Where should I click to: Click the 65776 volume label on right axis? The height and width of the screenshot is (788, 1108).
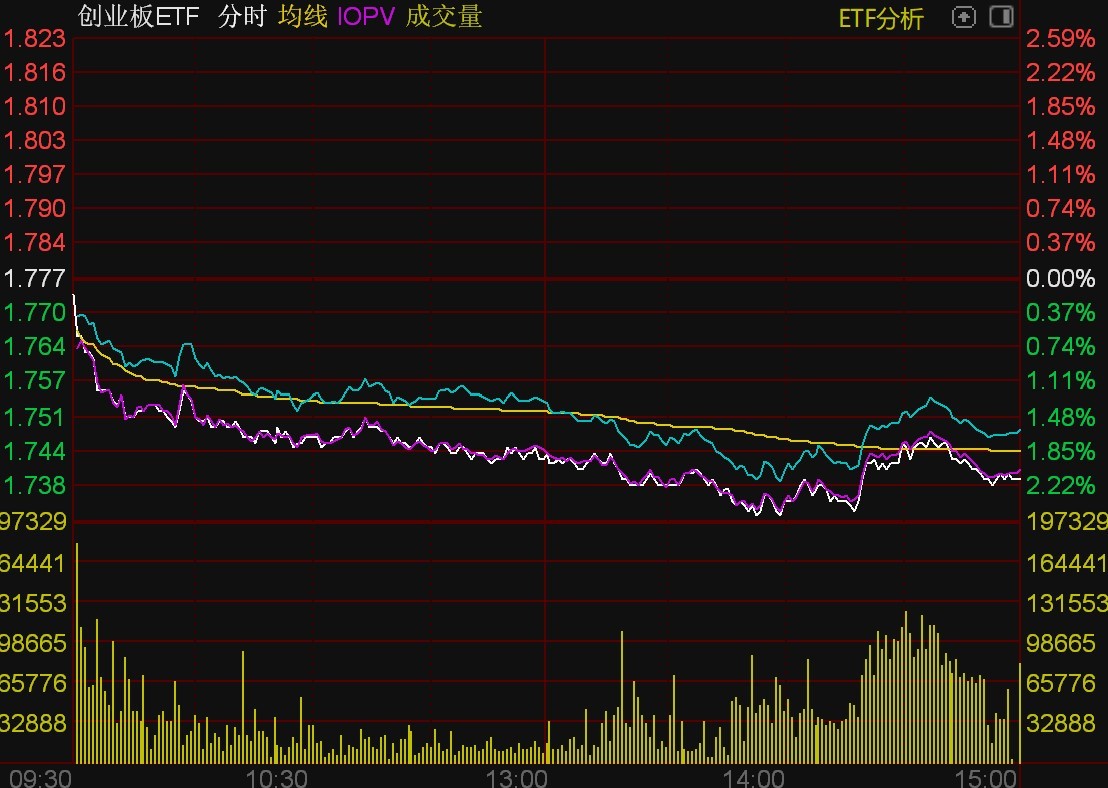(1060, 683)
